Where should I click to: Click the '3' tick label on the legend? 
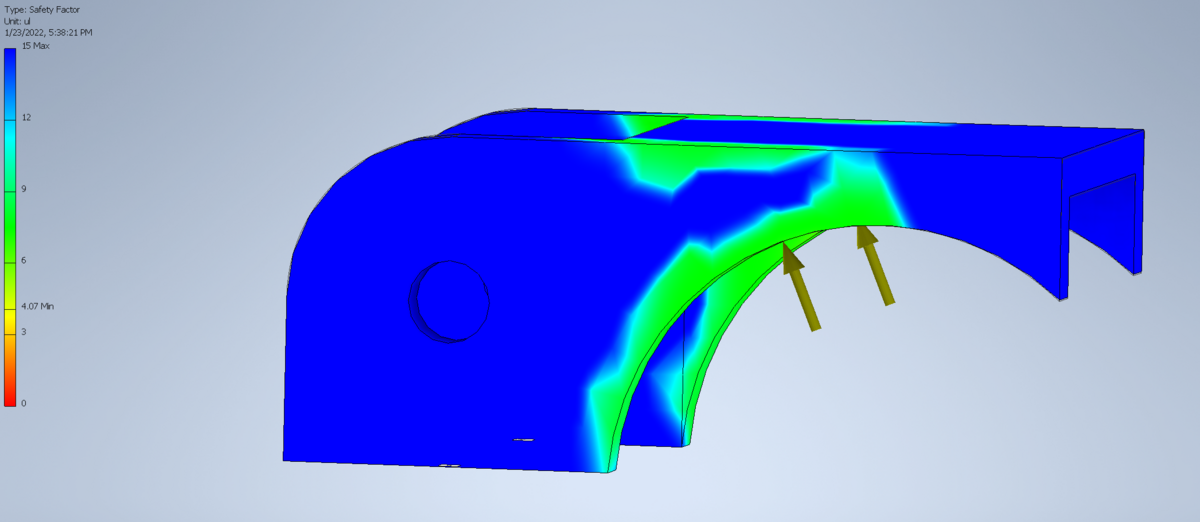pyautogui.click(x=24, y=331)
